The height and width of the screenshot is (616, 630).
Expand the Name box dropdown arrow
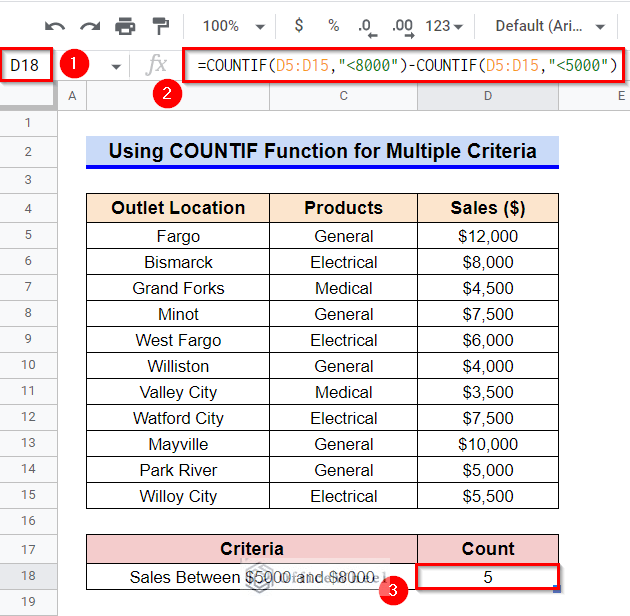[116, 67]
